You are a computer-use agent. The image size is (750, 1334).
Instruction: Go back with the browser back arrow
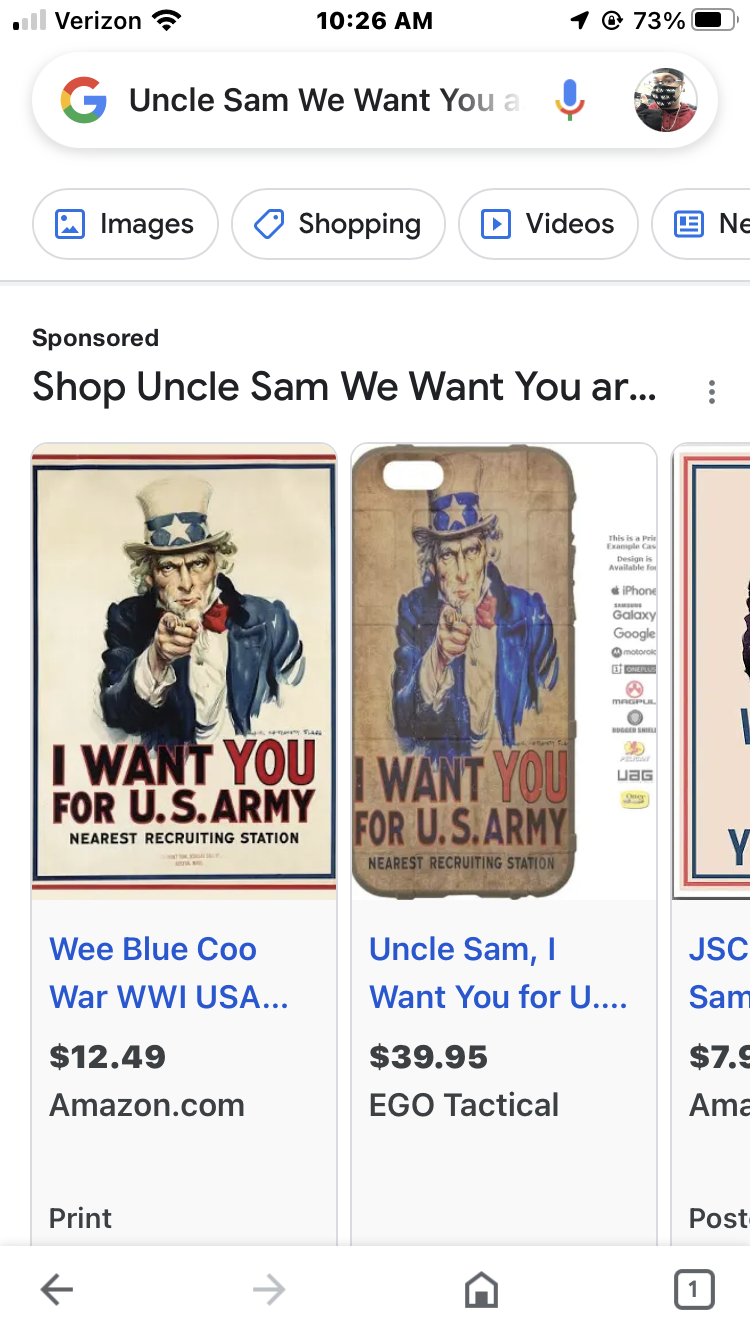[57, 1290]
